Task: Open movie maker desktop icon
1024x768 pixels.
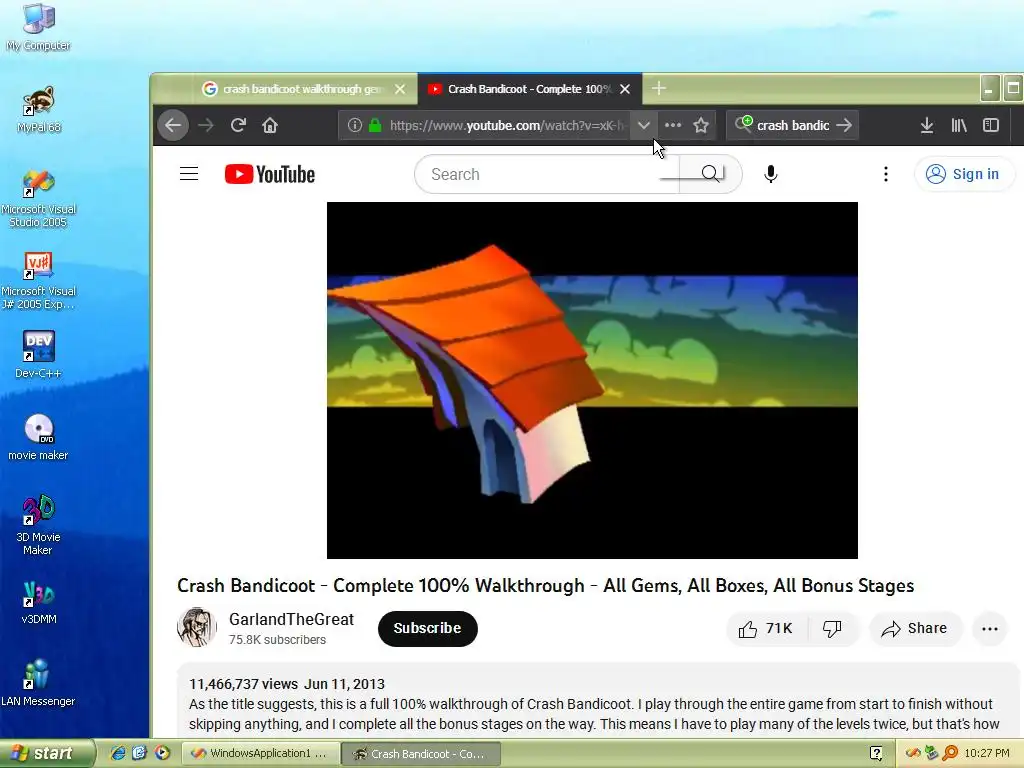Action: click(x=39, y=437)
